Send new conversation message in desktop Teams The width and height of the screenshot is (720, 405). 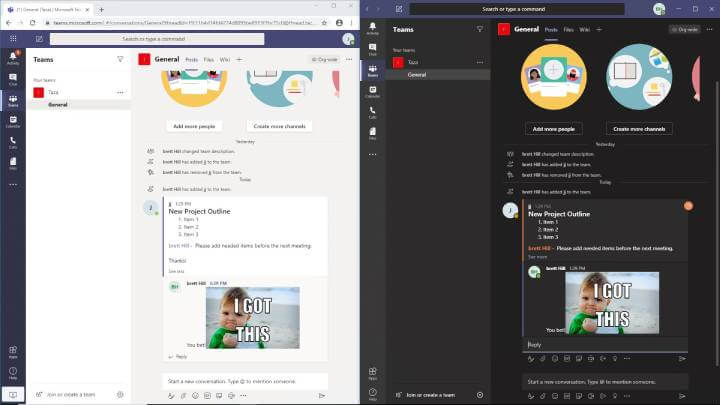(x=682, y=396)
